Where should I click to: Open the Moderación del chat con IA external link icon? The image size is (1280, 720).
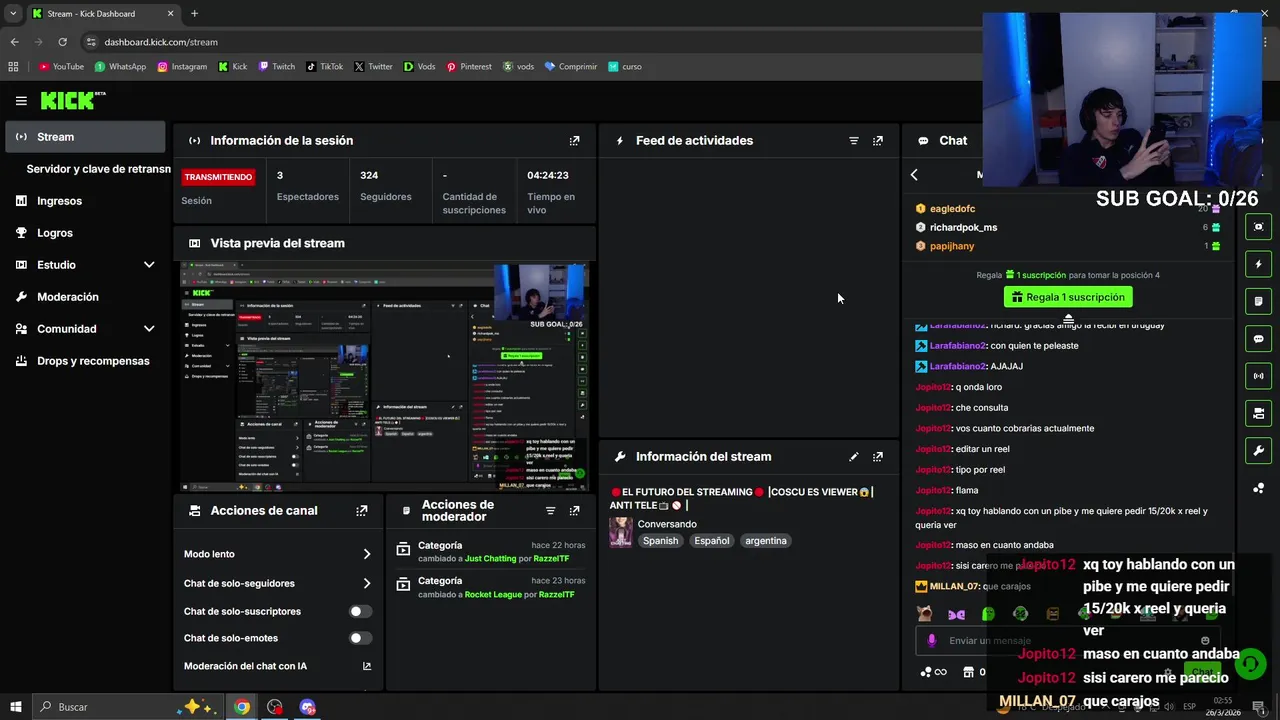(367, 666)
